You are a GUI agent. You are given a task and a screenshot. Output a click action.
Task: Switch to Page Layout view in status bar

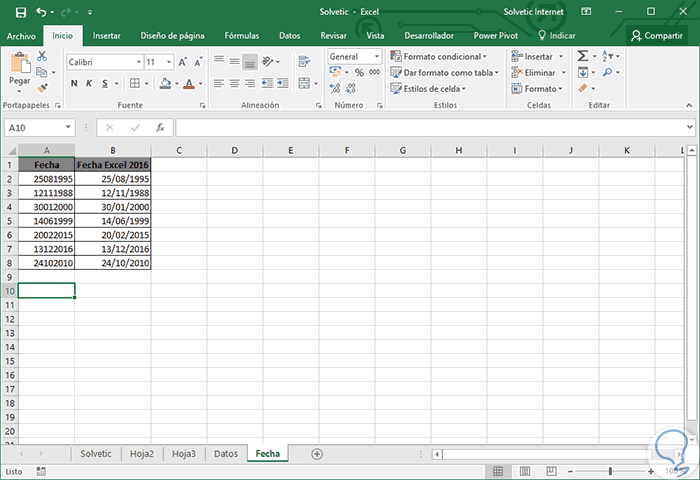click(525, 471)
